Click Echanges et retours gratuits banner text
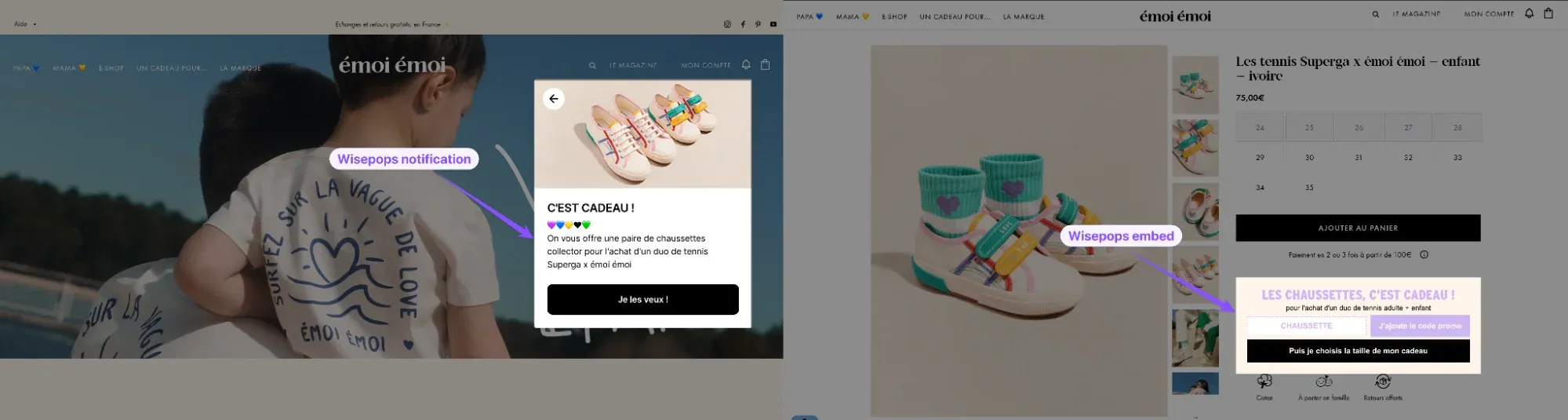Viewport: 1568px width, 420px height. (387, 24)
